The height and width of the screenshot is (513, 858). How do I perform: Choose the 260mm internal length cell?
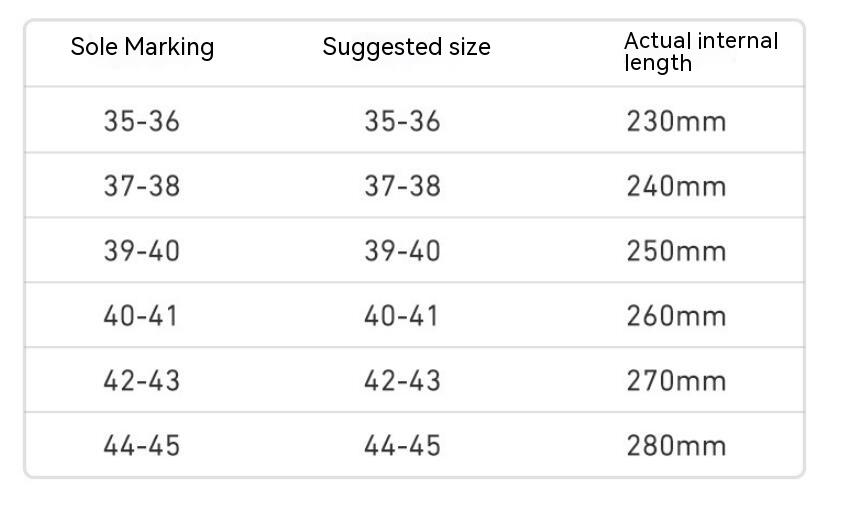click(676, 316)
